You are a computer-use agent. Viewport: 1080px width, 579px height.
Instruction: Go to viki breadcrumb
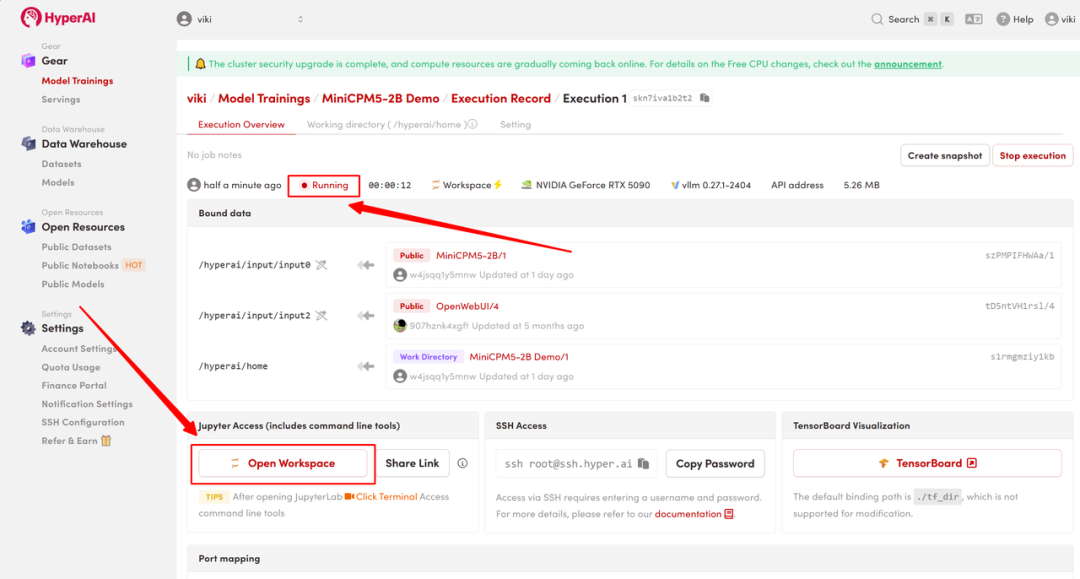[x=196, y=98]
